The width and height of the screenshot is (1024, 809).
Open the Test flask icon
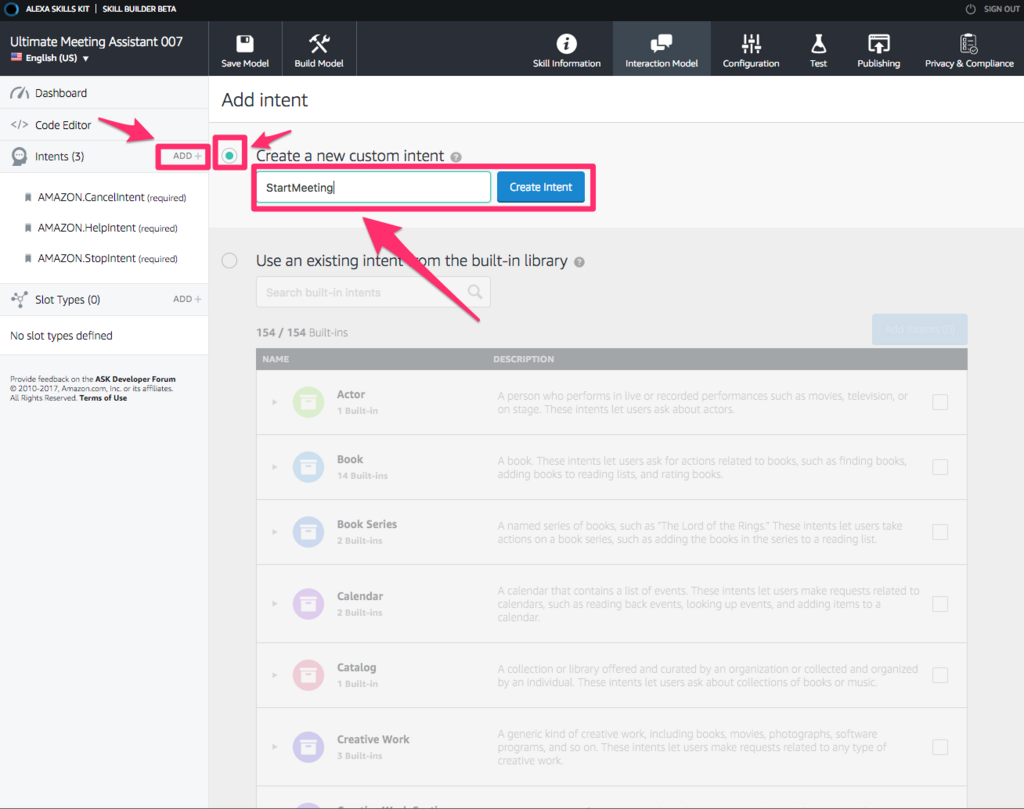pyautogui.click(x=818, y=44)
